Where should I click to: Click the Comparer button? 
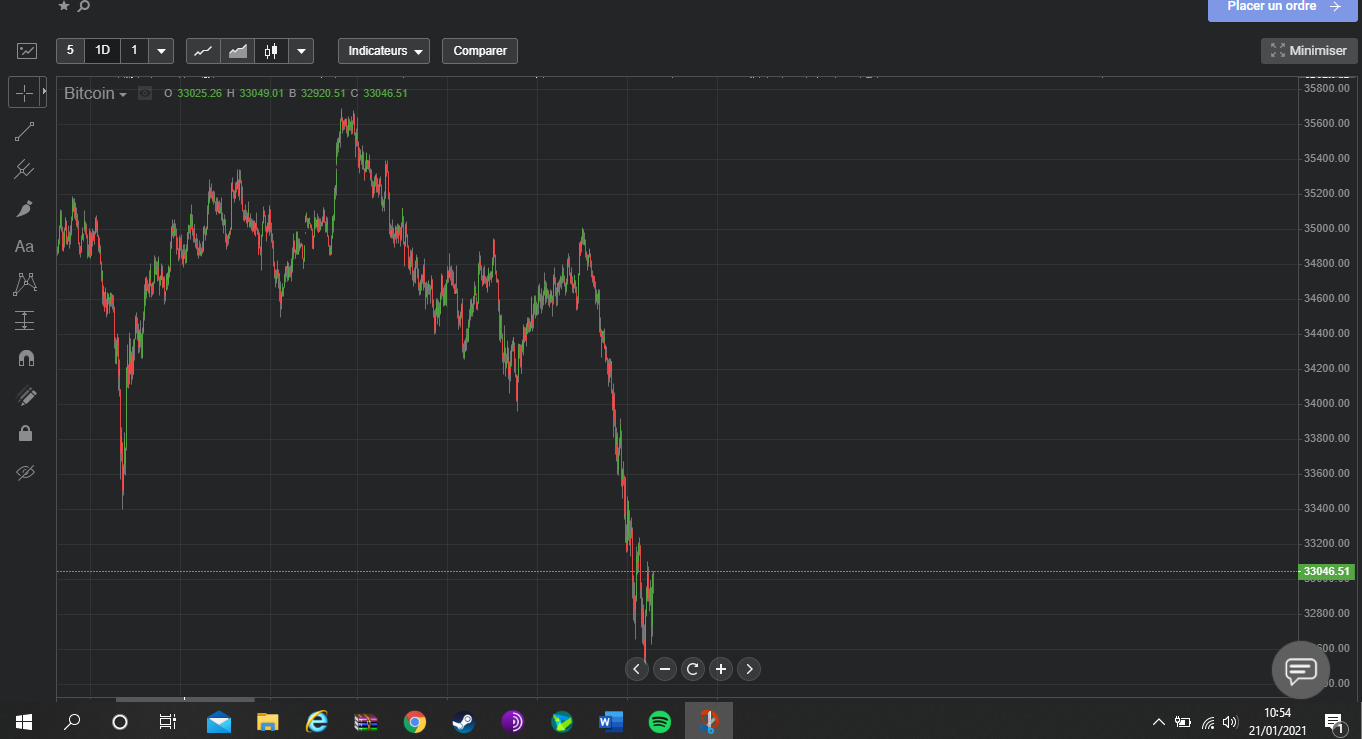tap(480, 51)
